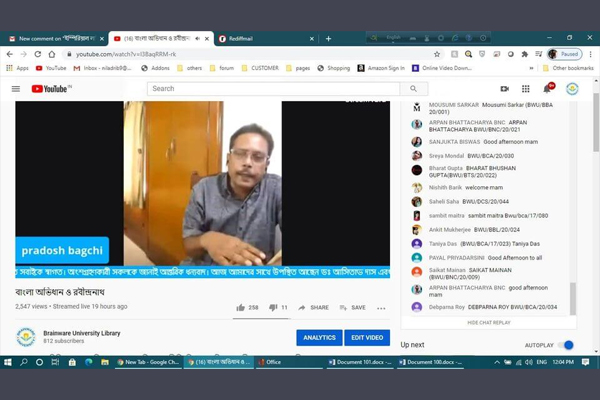Open the YouTube hamburger guide menu
This screenshot has width=600, height=400.
click(x=16, y=89)
